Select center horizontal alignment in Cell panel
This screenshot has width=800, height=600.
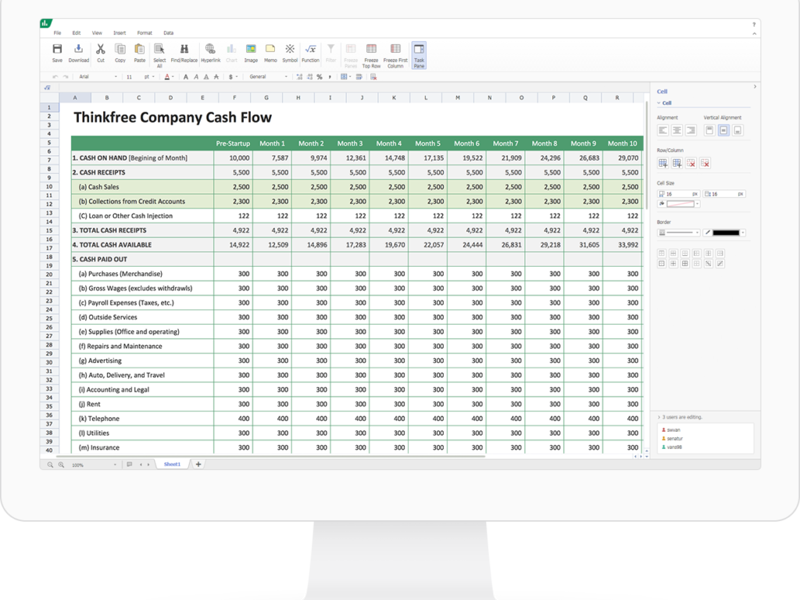pyautogui.click(x=677, y=131)
